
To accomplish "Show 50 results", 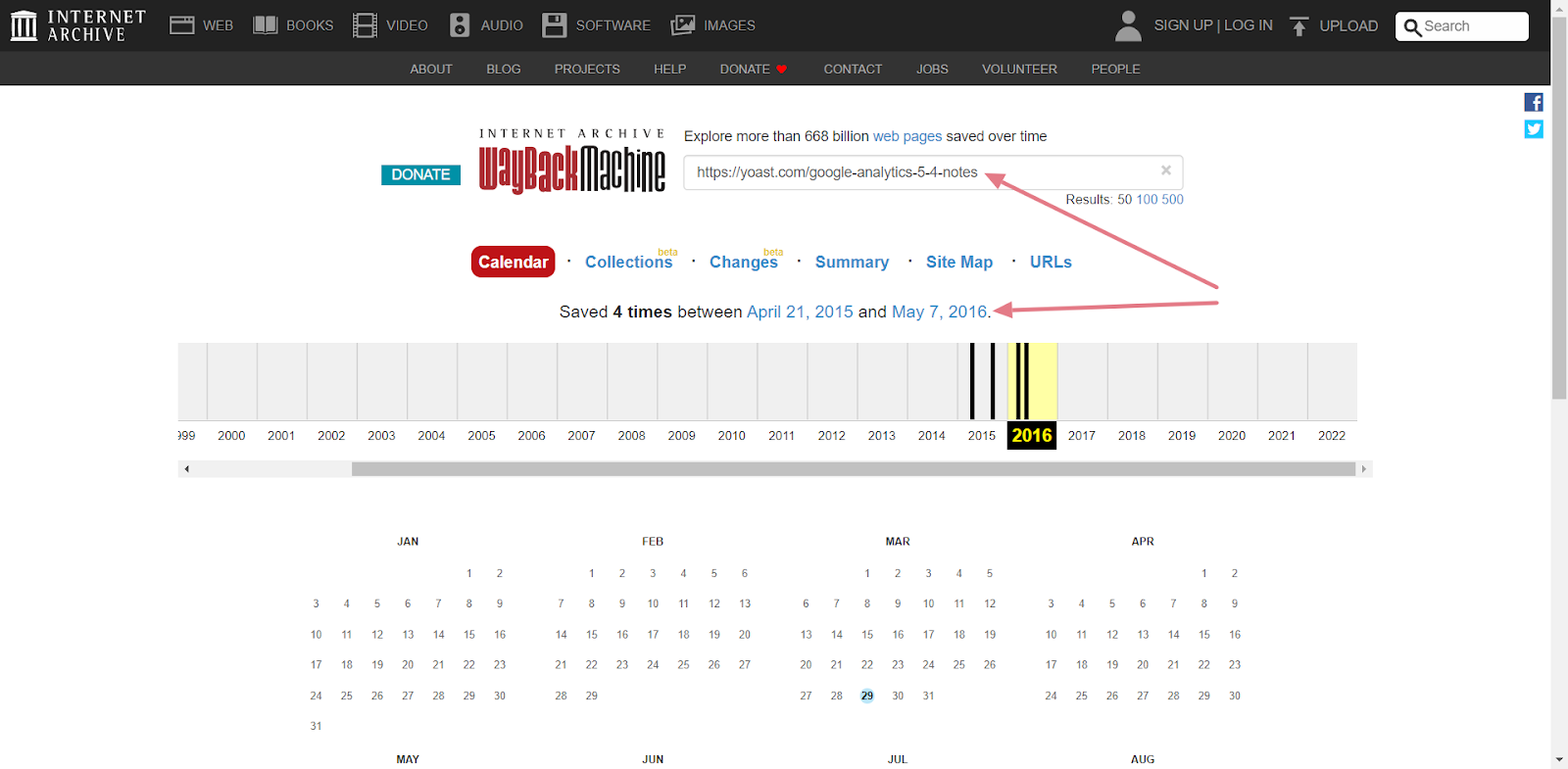I will 1125,199.
